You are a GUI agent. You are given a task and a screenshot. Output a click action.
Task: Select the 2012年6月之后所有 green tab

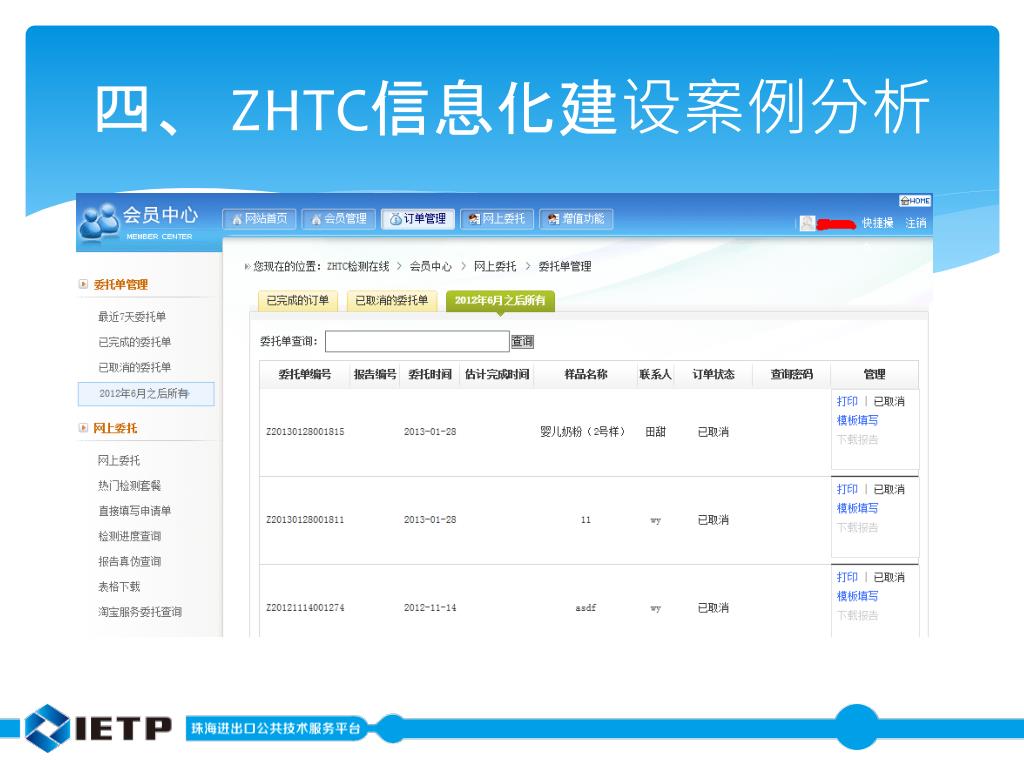[500, 300]
